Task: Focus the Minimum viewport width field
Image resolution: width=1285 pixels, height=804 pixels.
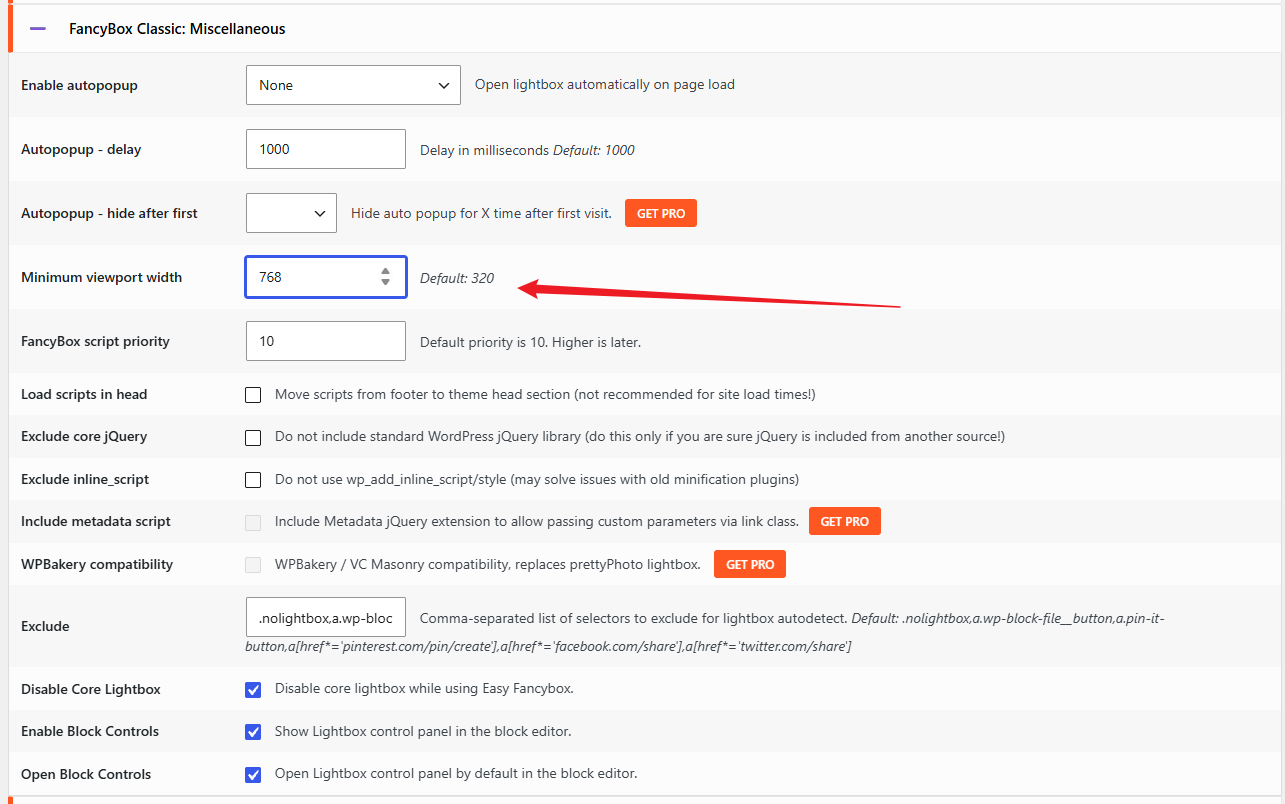Action: 326,277
